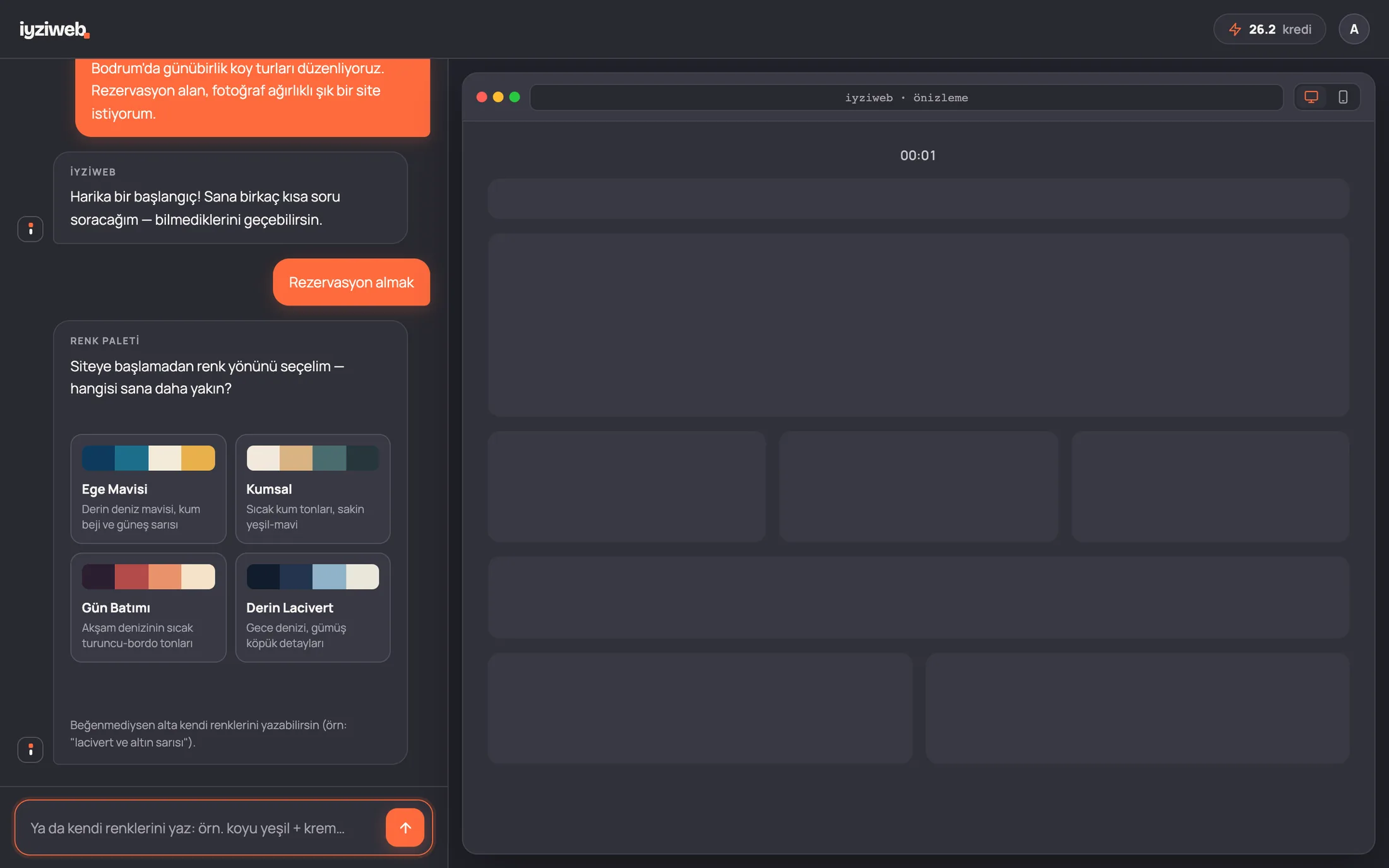
Task: Click the green maximize dot in the preview window
Action: click(515, 97)
